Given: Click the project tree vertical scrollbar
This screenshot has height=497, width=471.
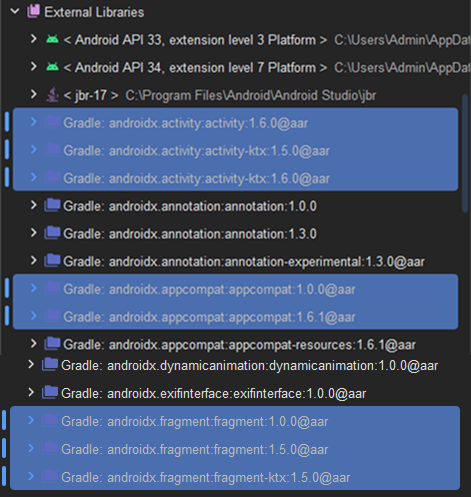Looking at the screenshot, I should 465,153.
